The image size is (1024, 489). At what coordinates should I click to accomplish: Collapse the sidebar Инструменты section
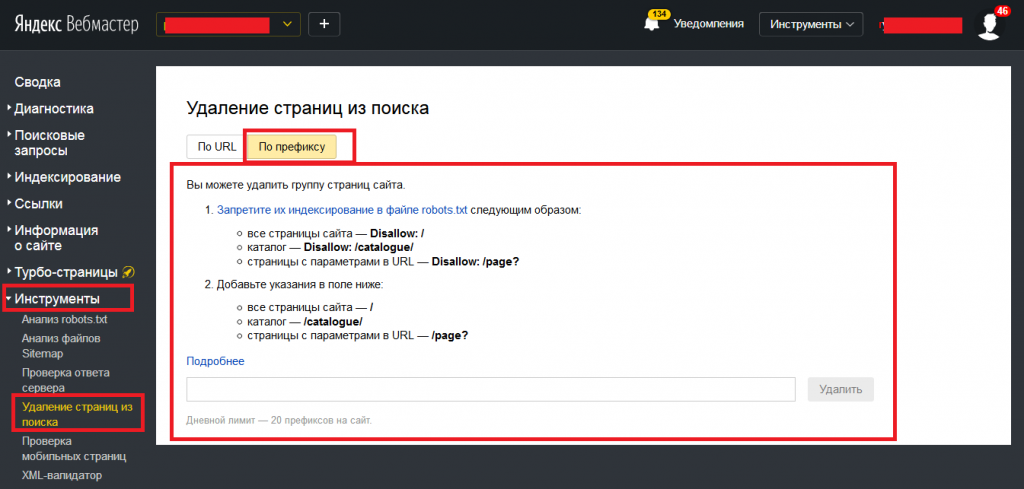(x=57, y=299)
